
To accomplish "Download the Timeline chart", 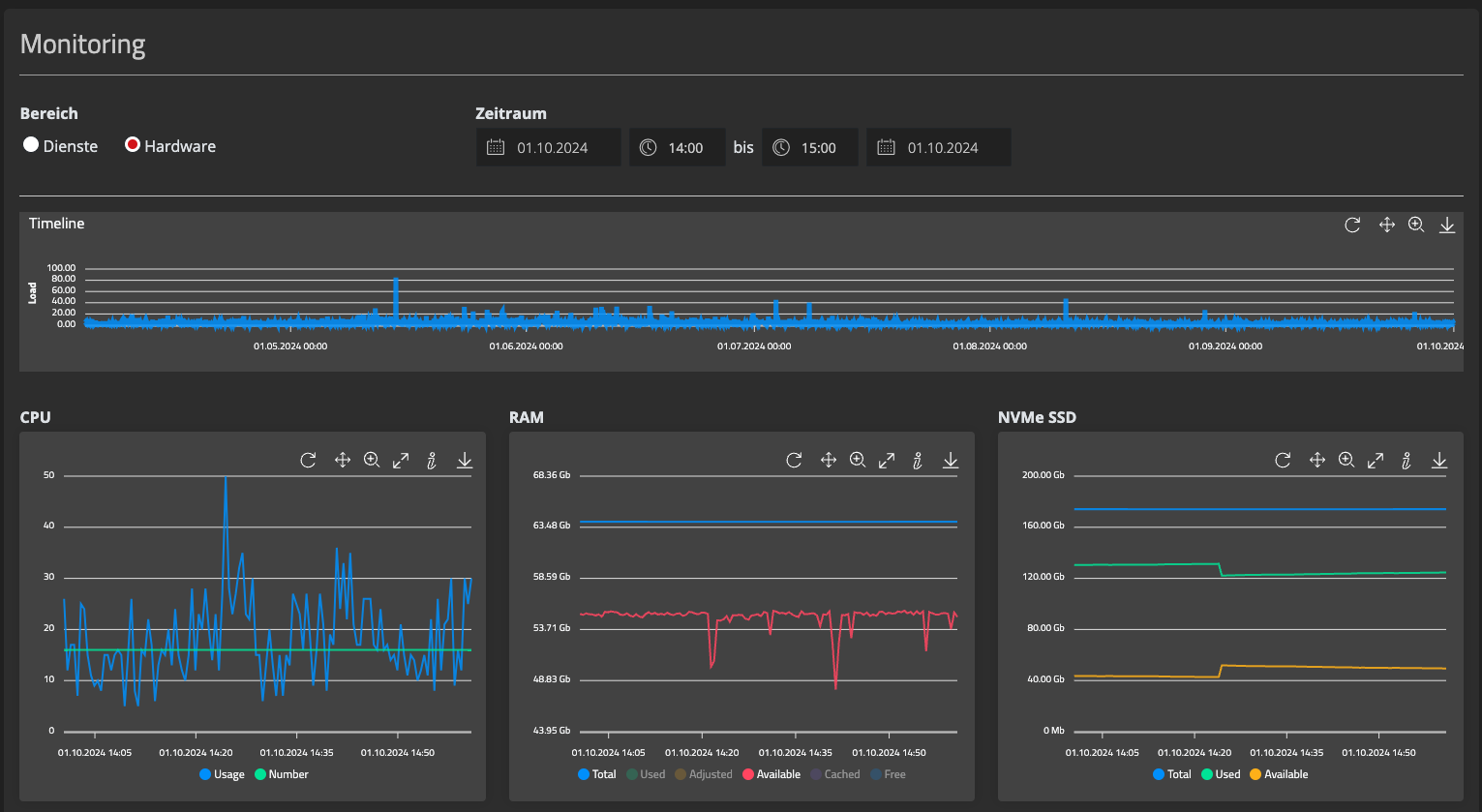I will click(x=1447, y=225).
